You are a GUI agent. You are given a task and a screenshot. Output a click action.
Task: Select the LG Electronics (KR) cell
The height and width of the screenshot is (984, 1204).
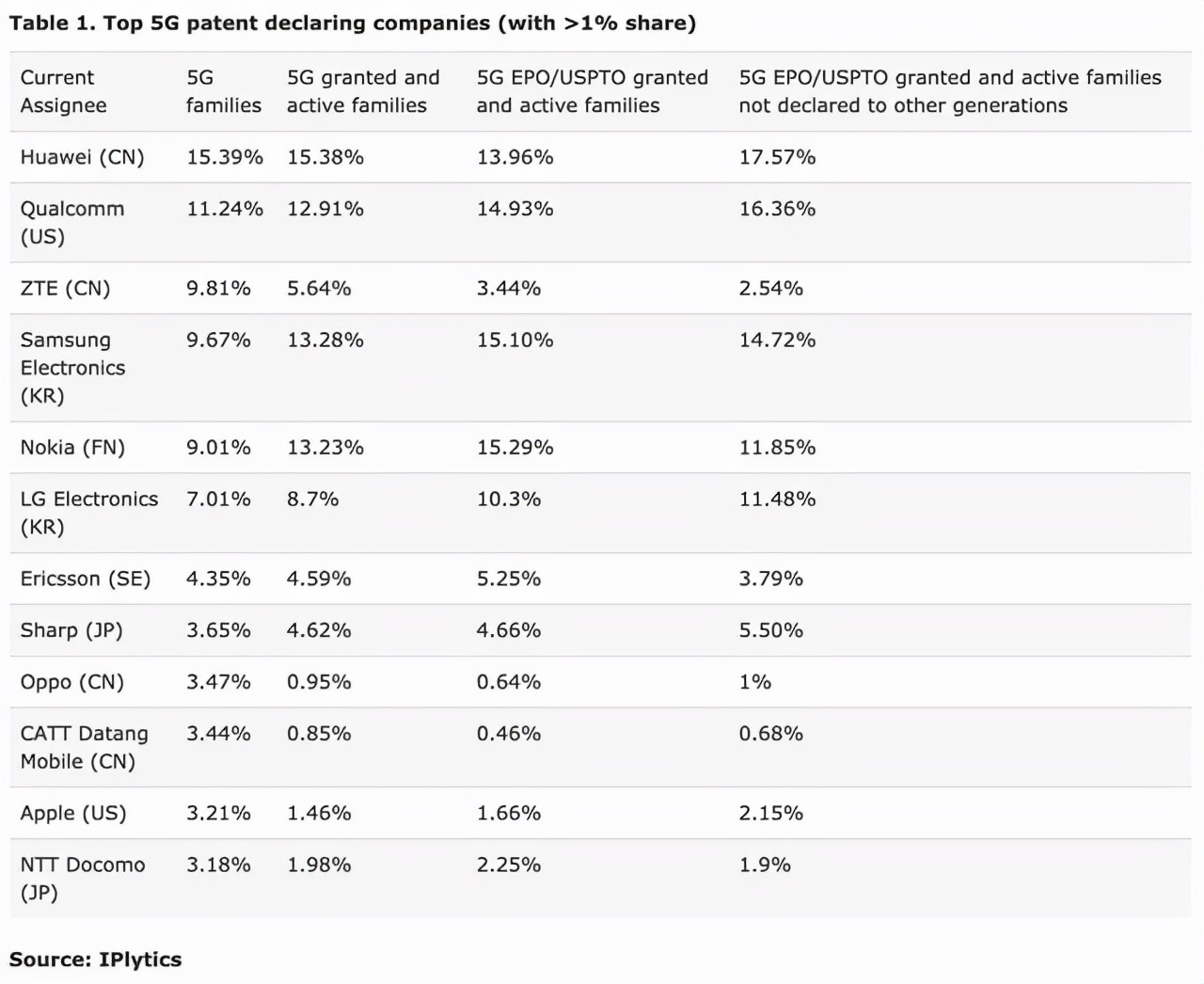(88, 512)
